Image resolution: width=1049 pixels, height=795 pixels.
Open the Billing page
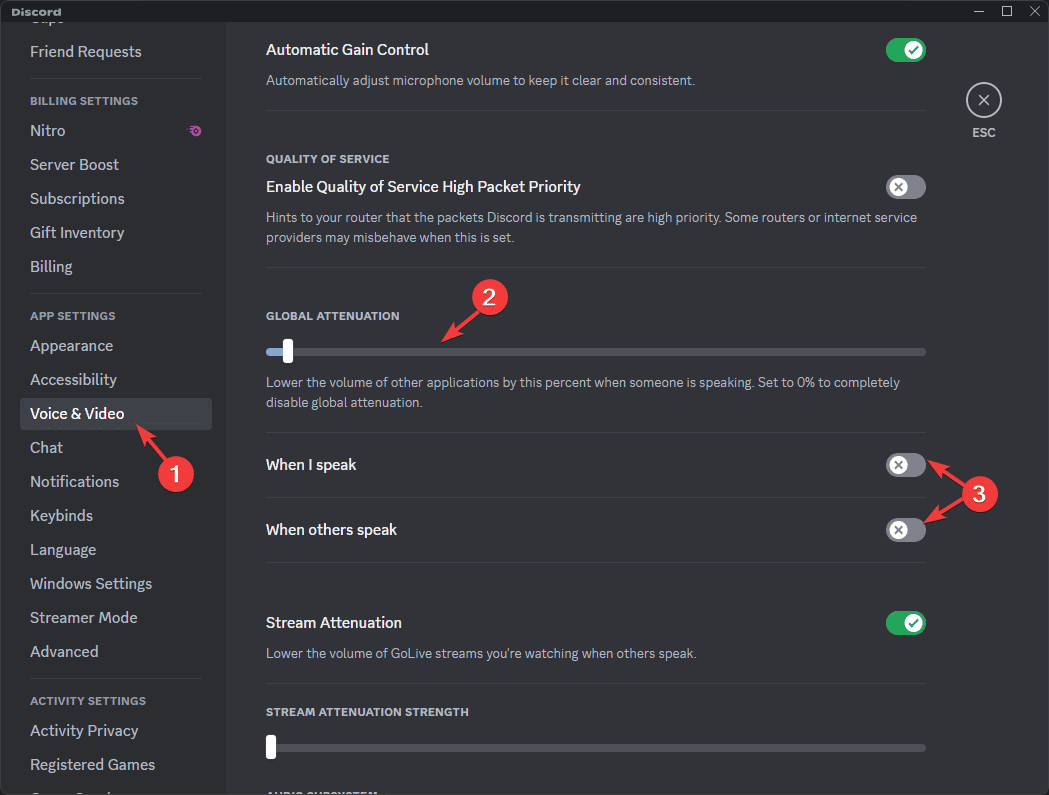click(x=51, y=266)
